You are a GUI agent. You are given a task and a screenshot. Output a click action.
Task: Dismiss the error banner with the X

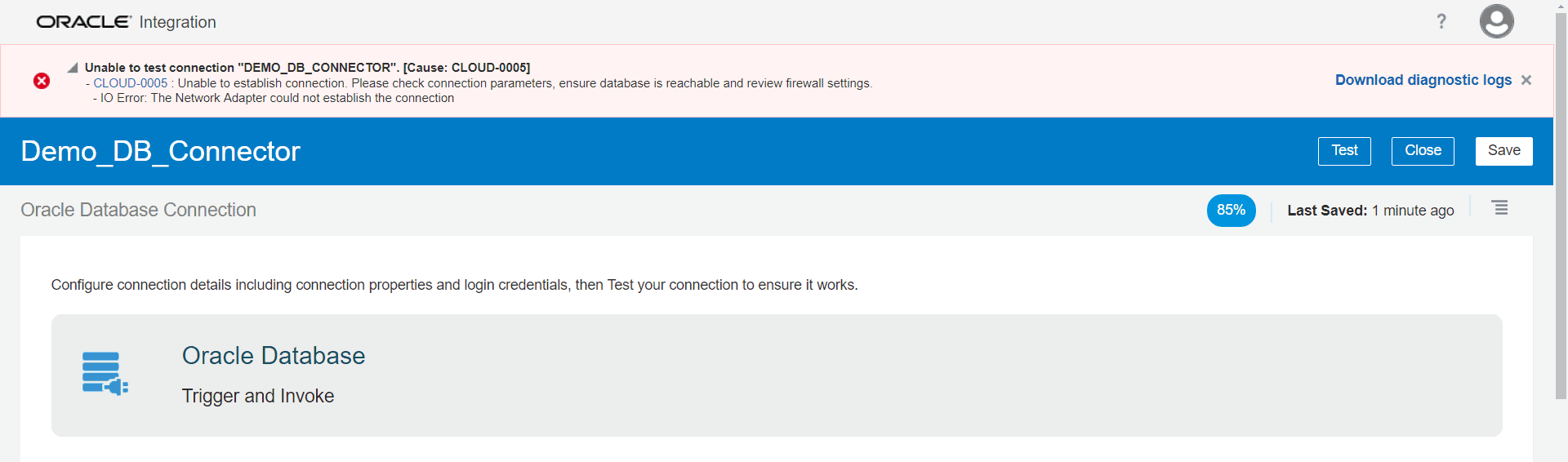coord(1526,80)
